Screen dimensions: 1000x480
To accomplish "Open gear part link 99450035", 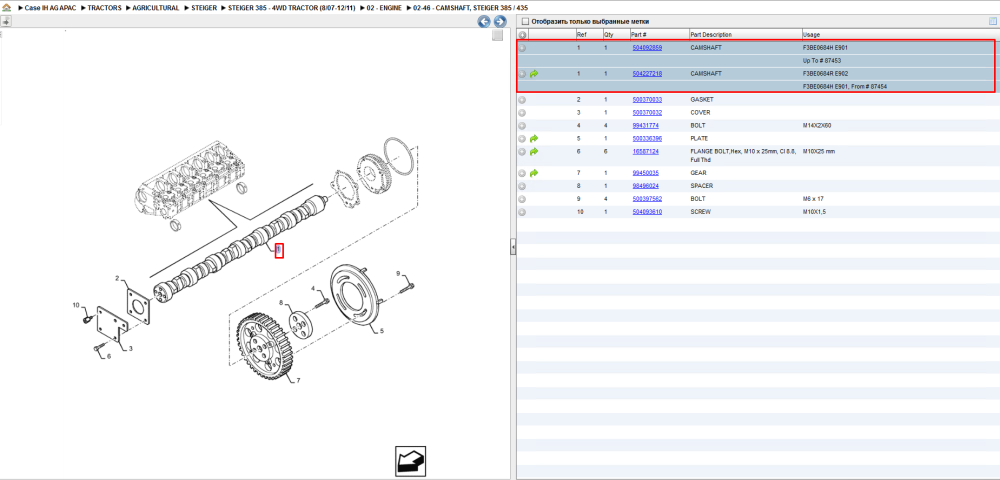I will click(x=645, y=173).
